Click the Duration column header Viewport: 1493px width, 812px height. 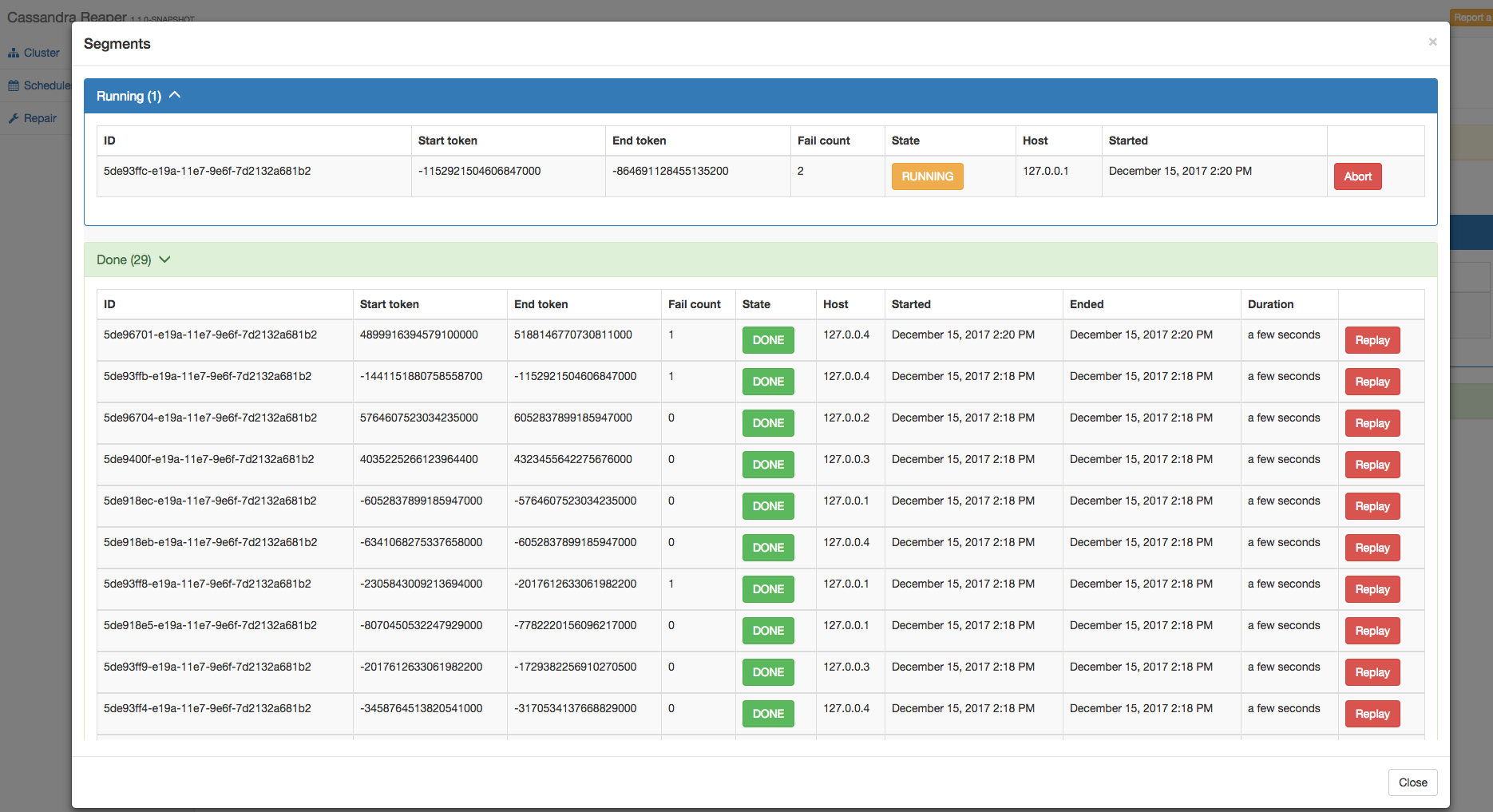[1270, 304]
